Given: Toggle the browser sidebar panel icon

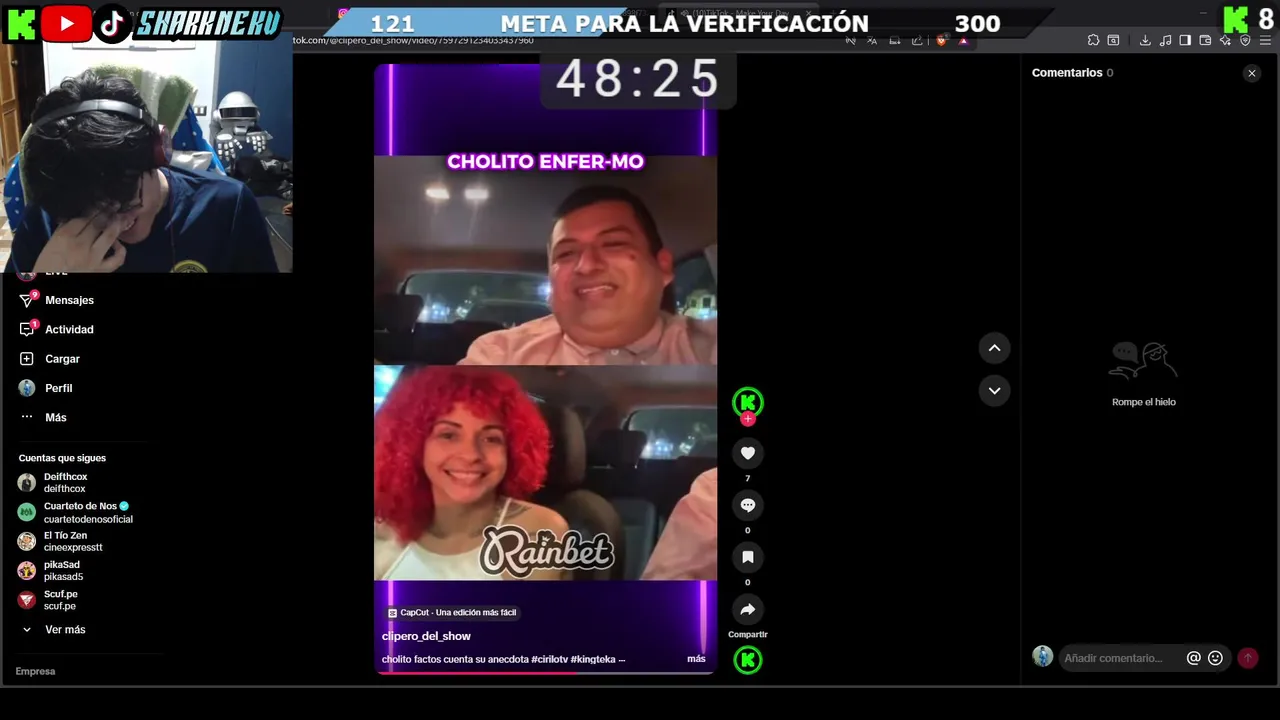Looking at the screenshot, I should click(1185, 40).
